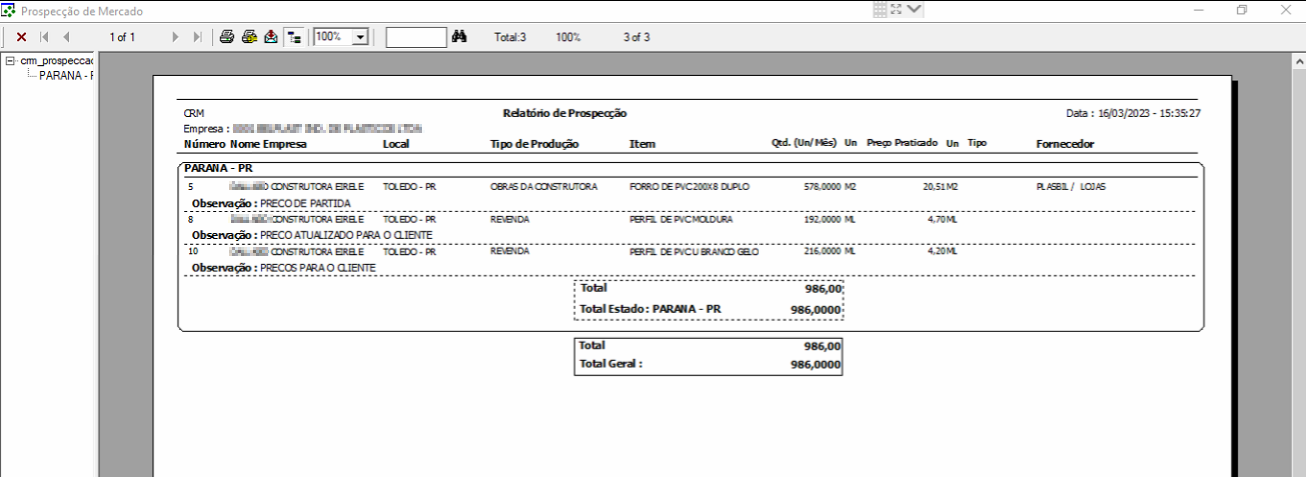Collapse the crm_prospeccao tree node
1306x477 pixels.
pos(10,61)
